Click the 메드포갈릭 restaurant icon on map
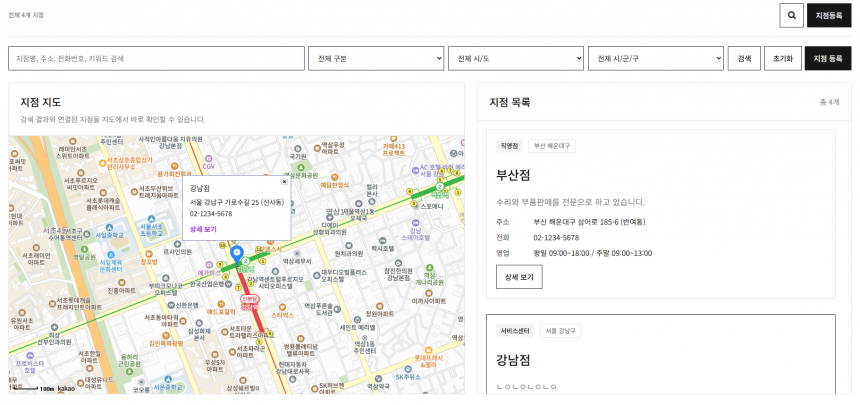Image resolution: width=860 pixels, height=405 pixels. coord(220,303)
